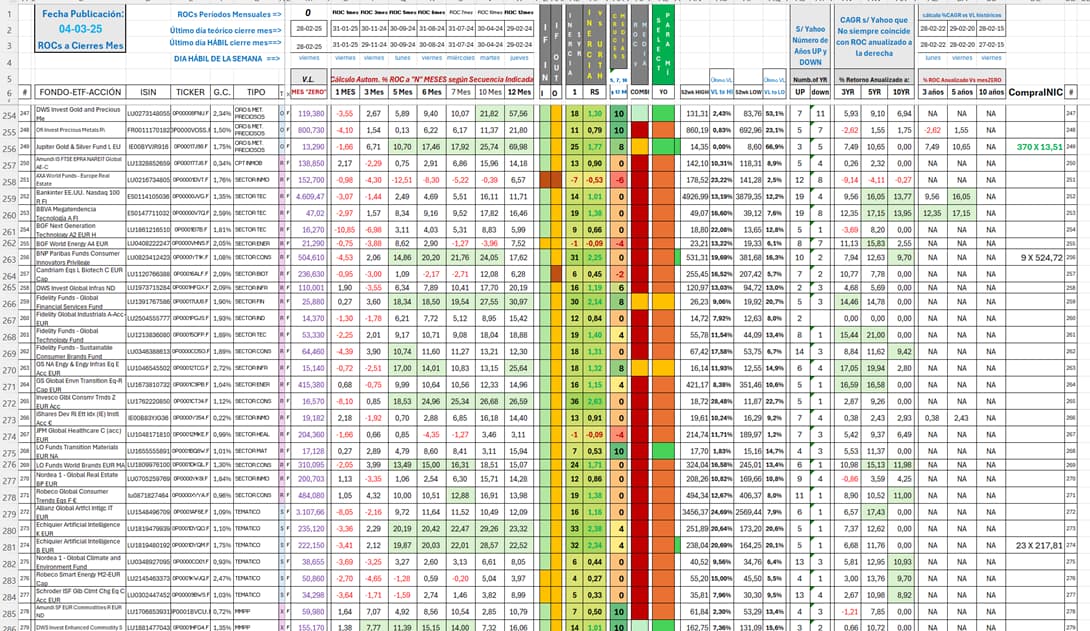This screenshot has height=631, width=1090.
Task: Select row header 254
Action: 8,115
